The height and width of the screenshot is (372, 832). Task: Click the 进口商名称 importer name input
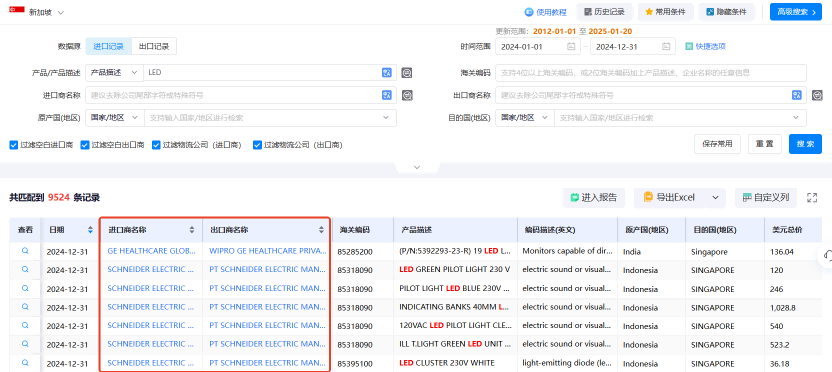[232, 96]
